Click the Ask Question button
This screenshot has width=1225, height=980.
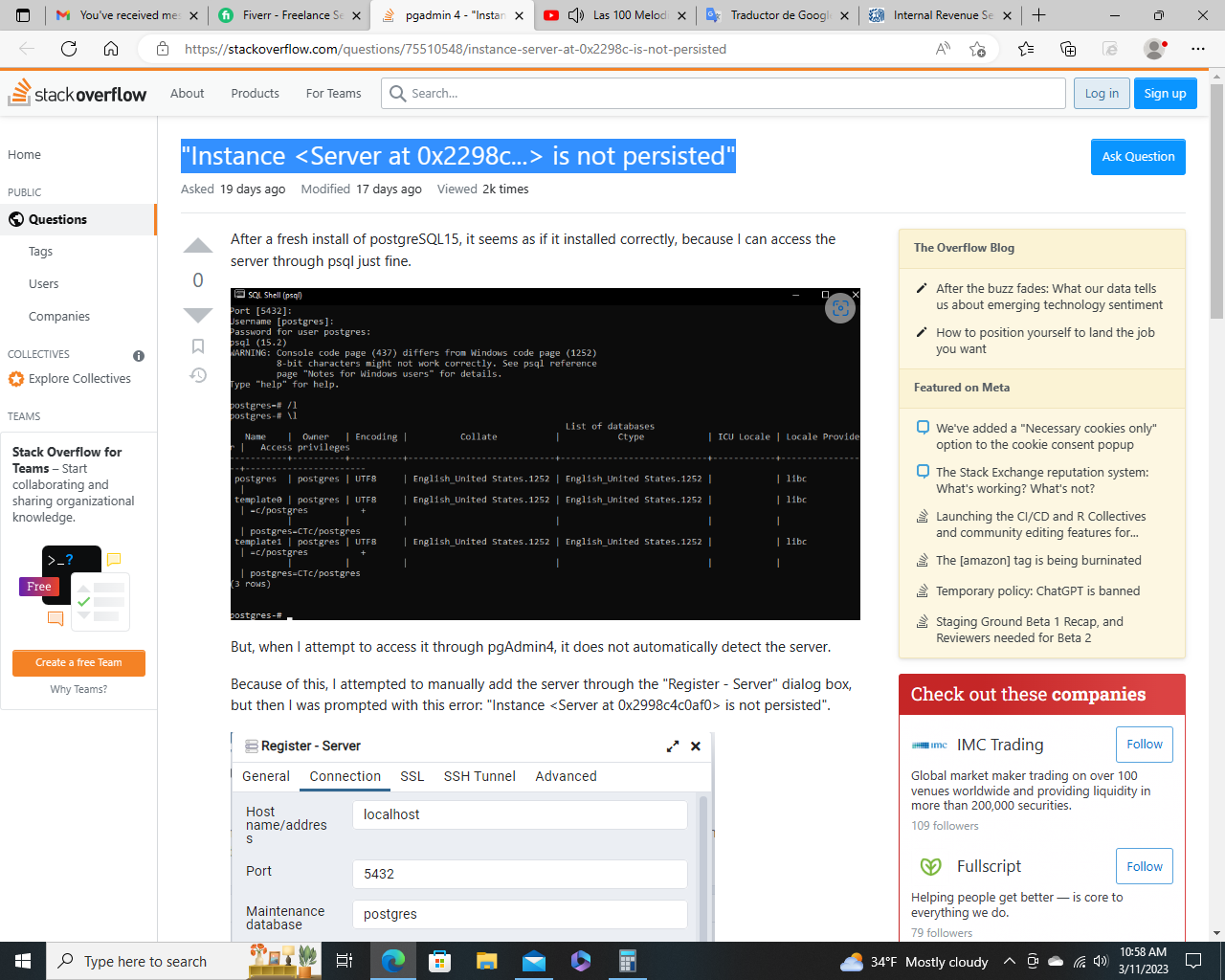[x=1137, y=157]
